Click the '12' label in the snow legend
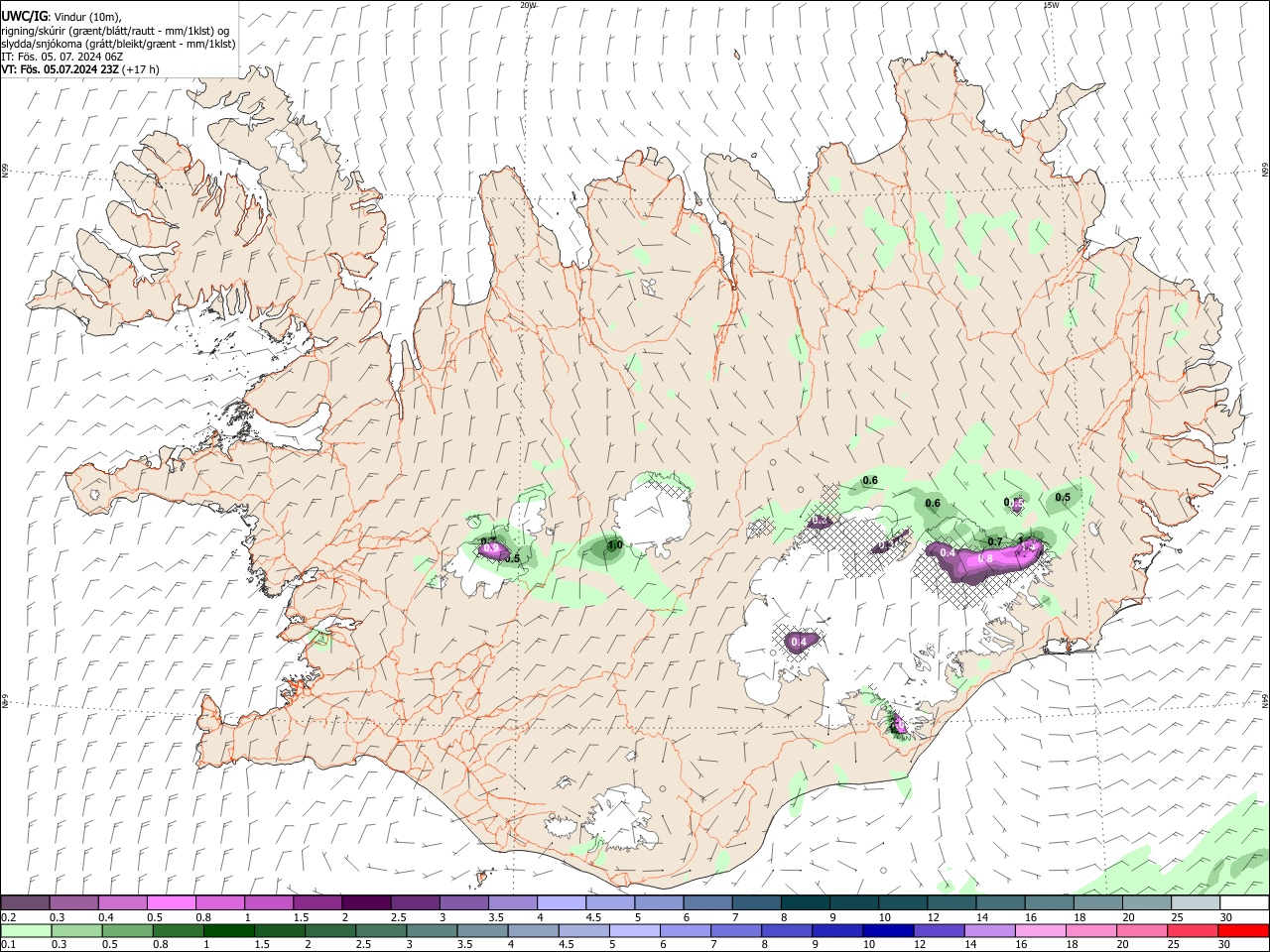Viewport: 1270px width, 952px height. pos(933,917)
